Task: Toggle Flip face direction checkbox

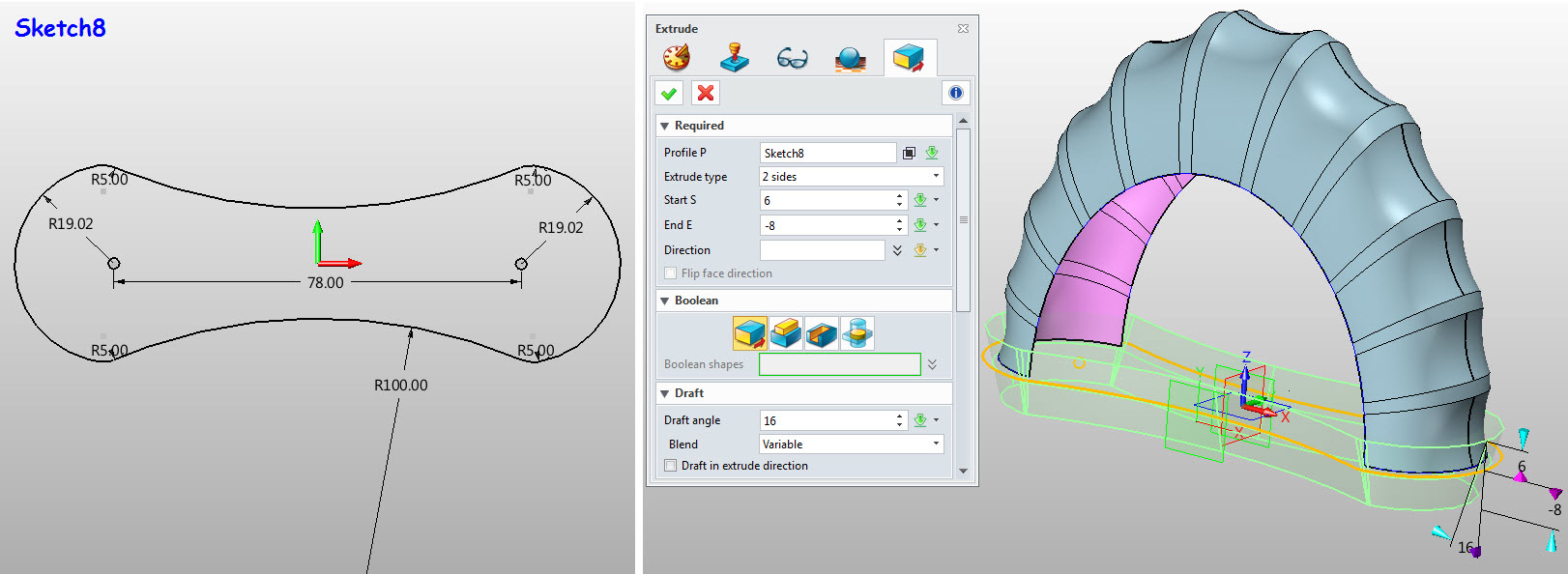Action: (670, 273)
